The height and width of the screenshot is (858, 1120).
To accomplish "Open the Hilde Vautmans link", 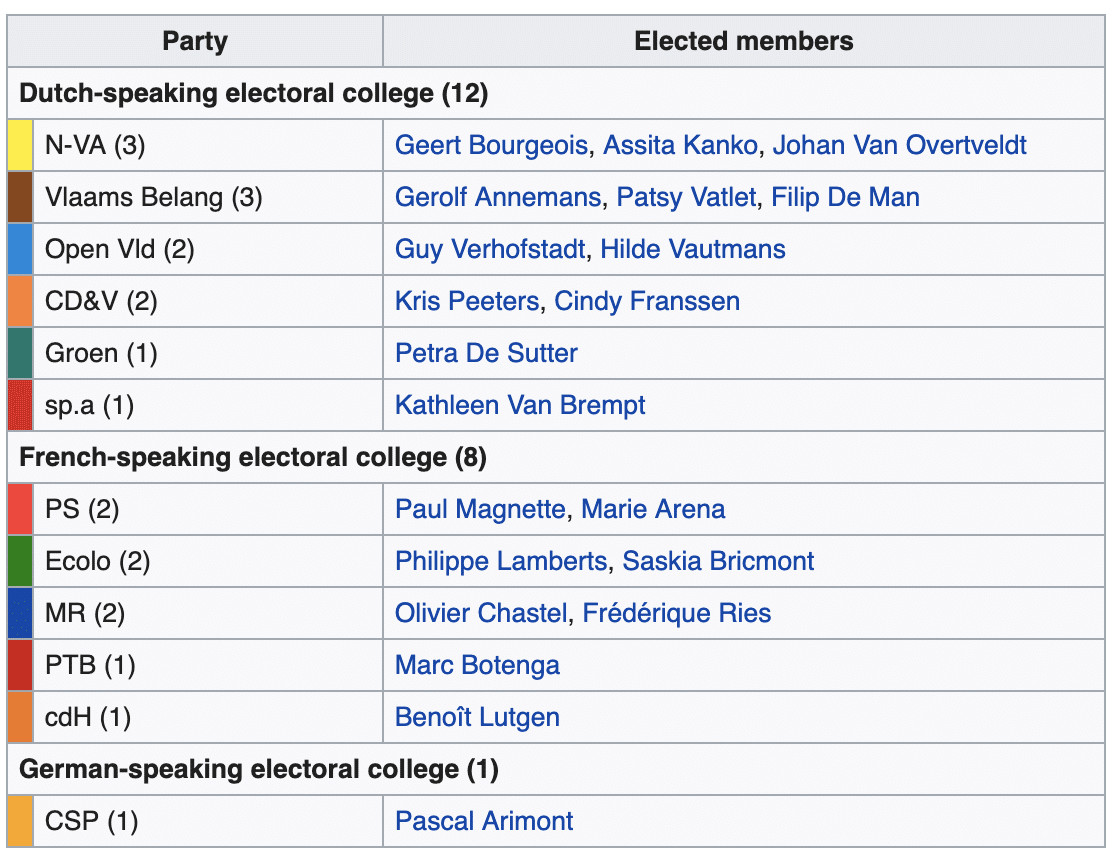I will [693, 250].
